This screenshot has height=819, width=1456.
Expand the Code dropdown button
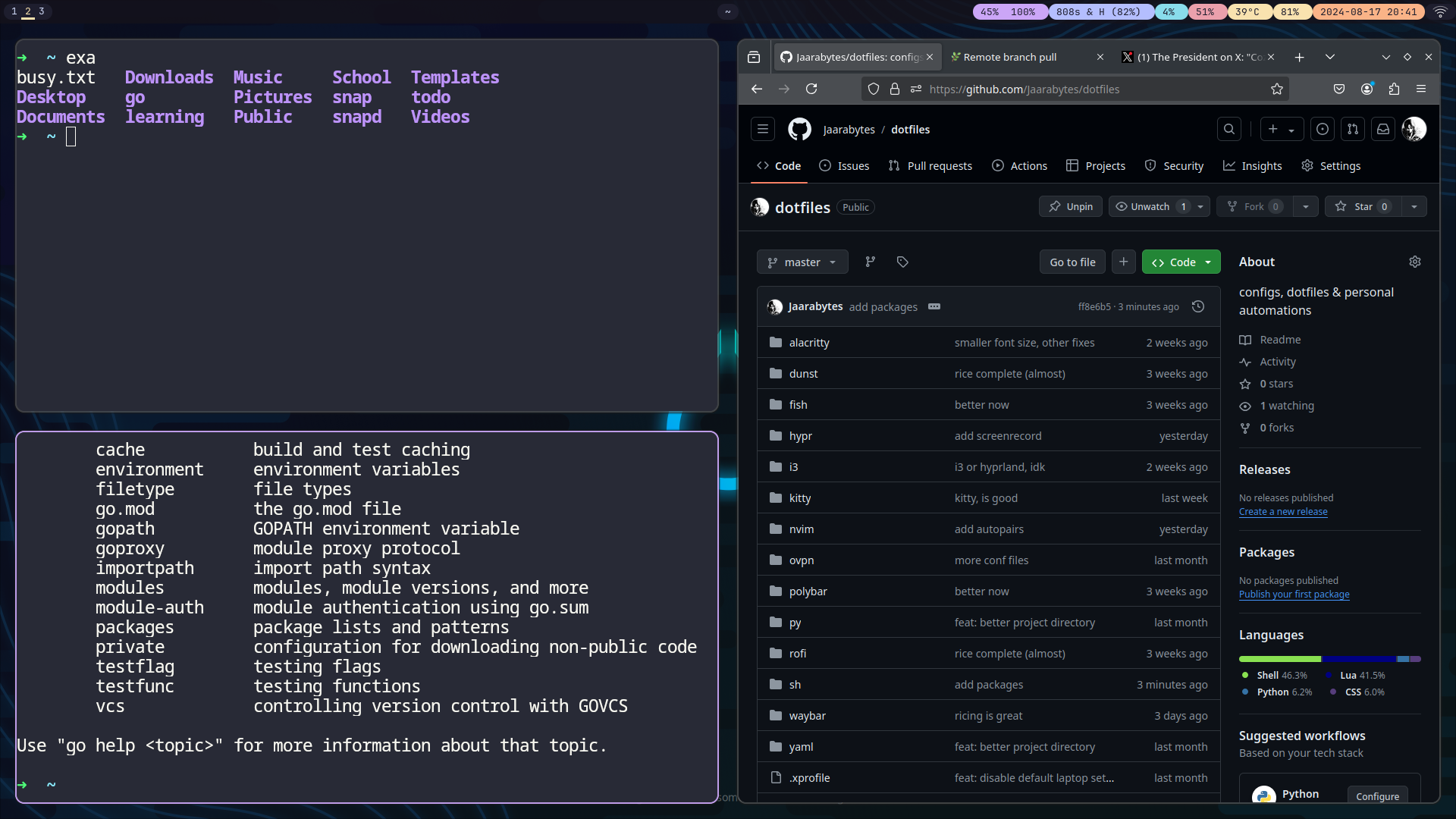pyautogui.click(x=1210, y=261)
